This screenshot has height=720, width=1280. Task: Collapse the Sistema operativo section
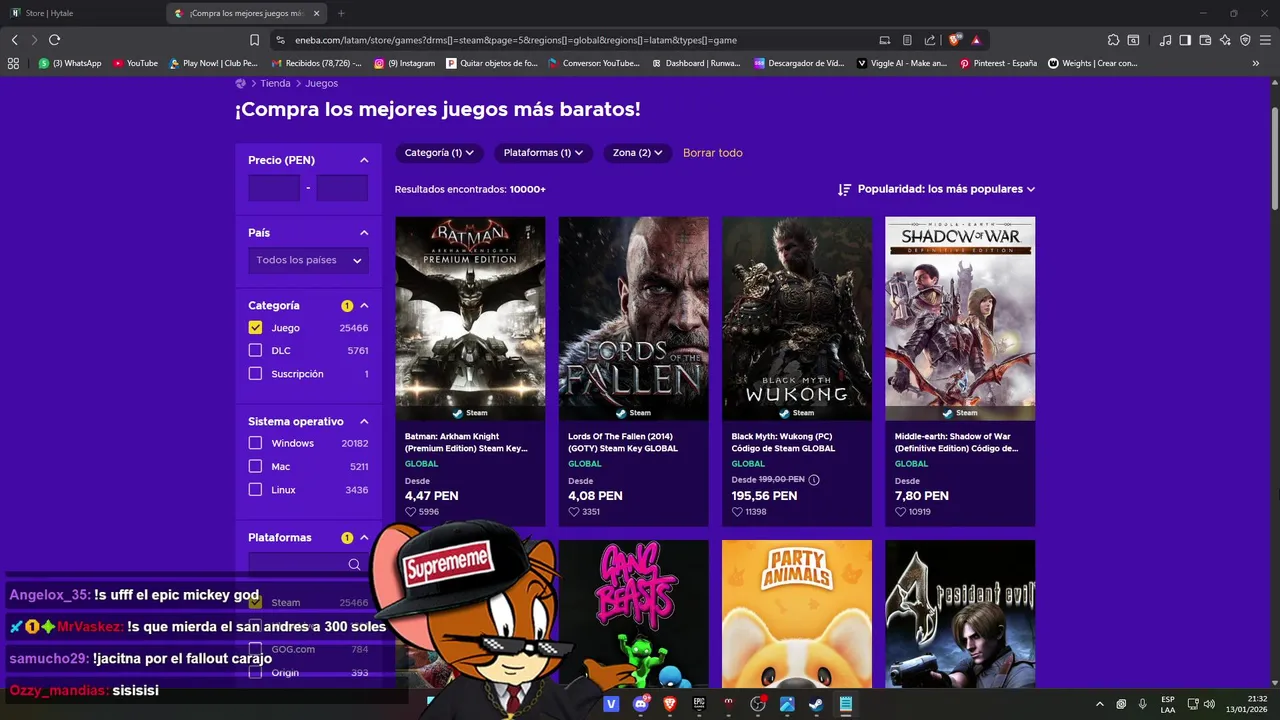(364, 421)
